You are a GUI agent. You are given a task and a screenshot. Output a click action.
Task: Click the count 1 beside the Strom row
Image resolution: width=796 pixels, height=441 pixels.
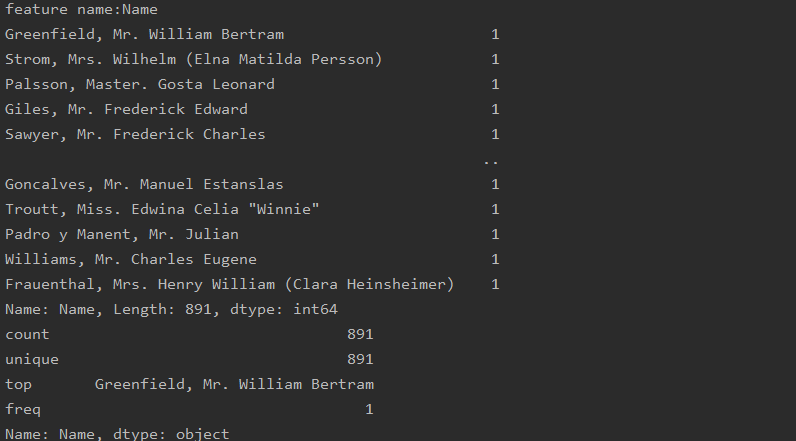495,59
